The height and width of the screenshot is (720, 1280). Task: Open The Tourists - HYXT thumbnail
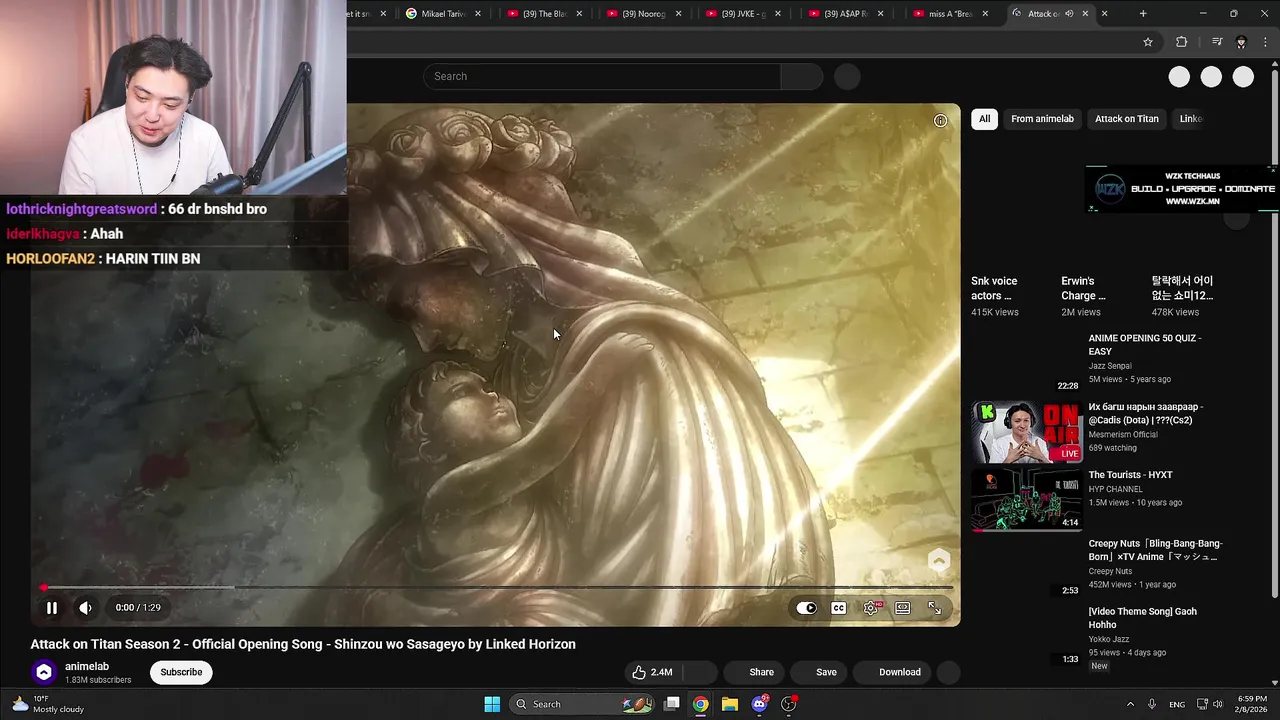1027,500
